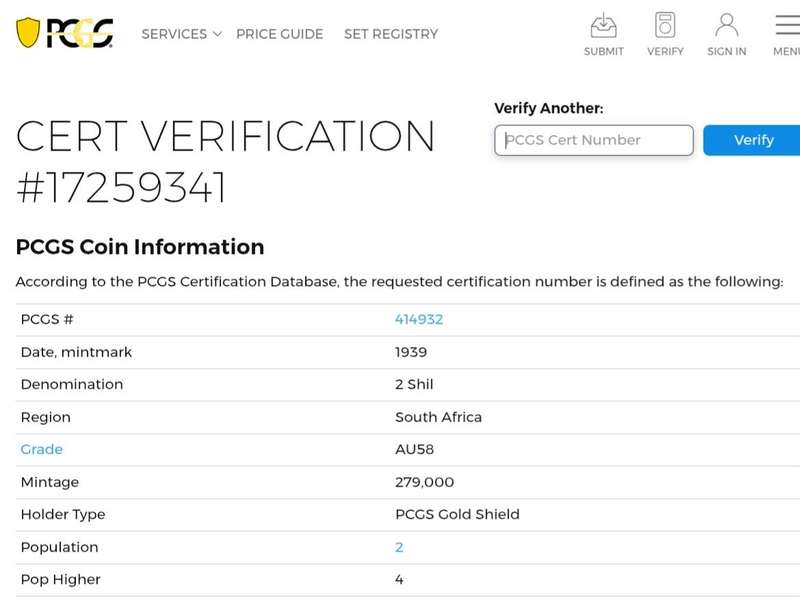Image resolution: width=800 pixels, height=612 pixels.
Task: Go to Price Guide
Action: point(280,34)
